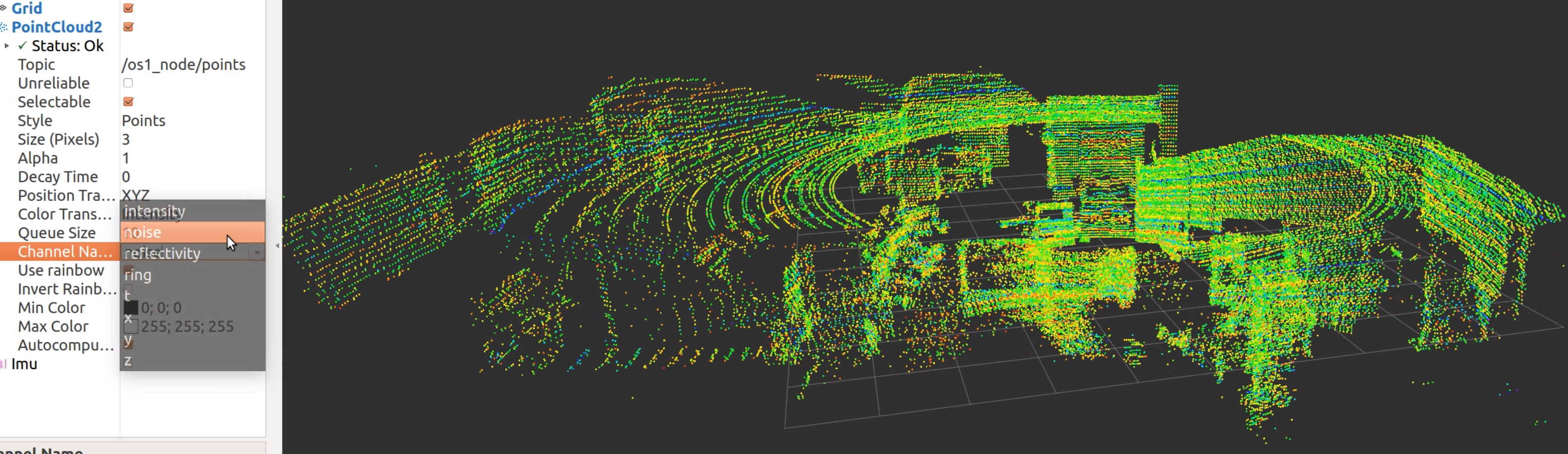Toggle the PointCloud2 visibility checkbox
Image resolution: width=1568 pixels, height=454 pixels.
tap(127, 27)
